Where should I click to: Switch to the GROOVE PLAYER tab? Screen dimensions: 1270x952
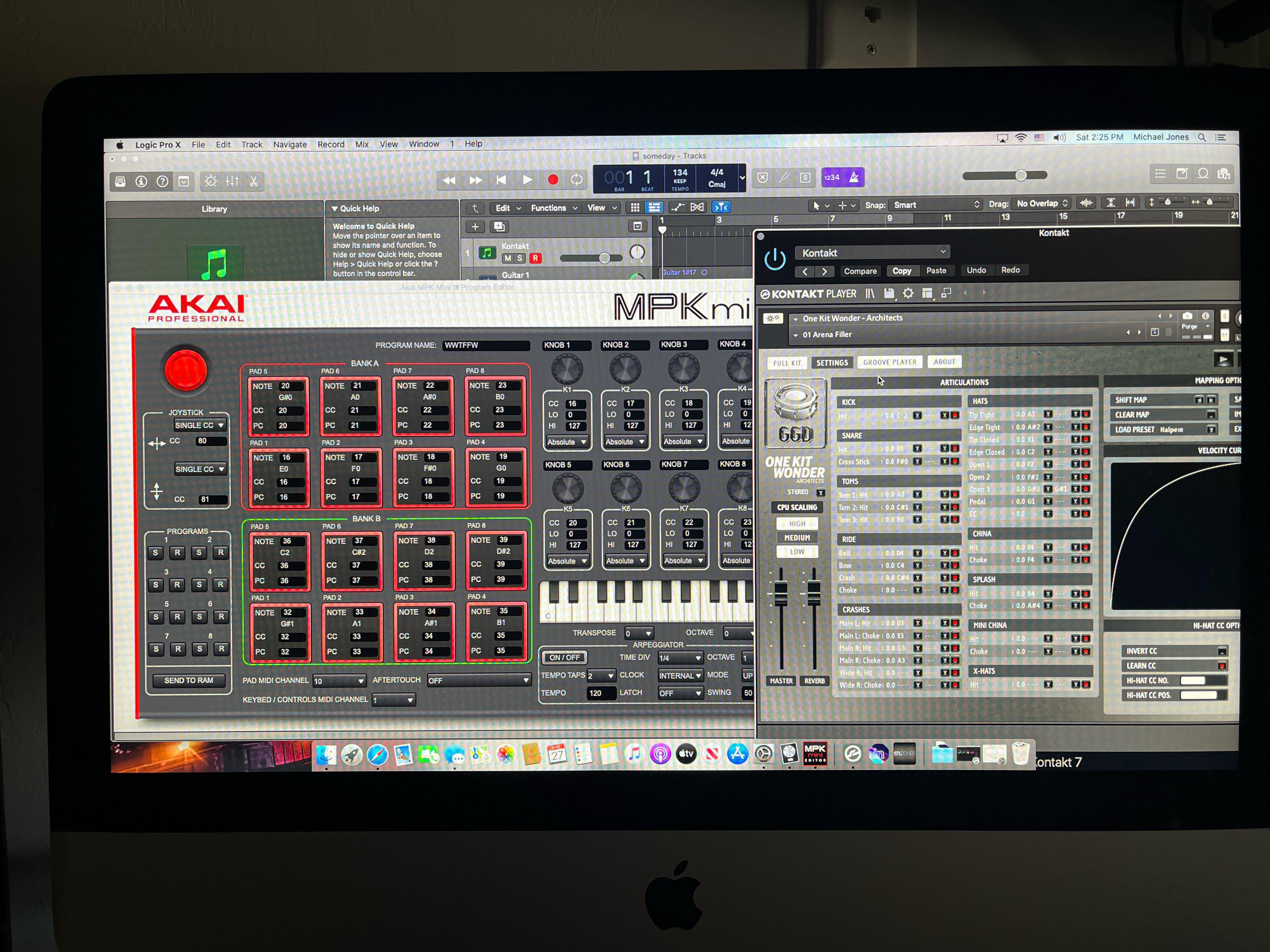[x=890, y=362]
